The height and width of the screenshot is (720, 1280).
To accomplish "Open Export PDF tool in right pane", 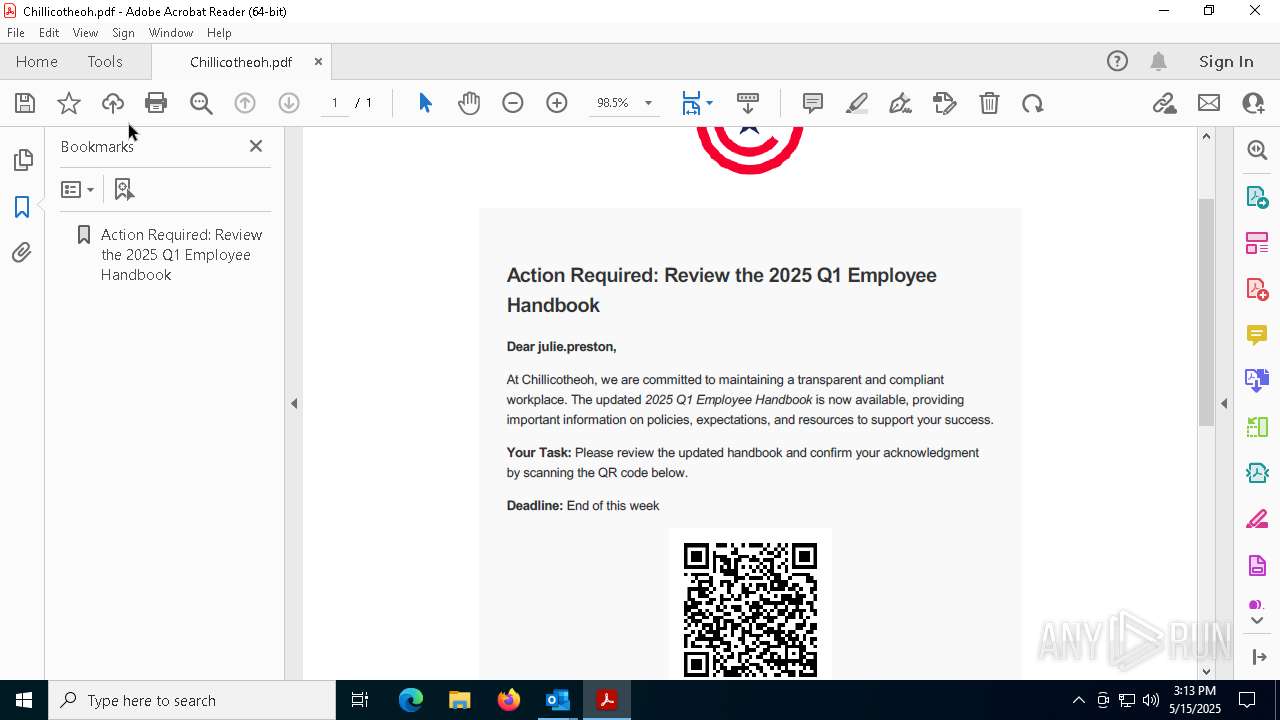I will click(1257, 196).
